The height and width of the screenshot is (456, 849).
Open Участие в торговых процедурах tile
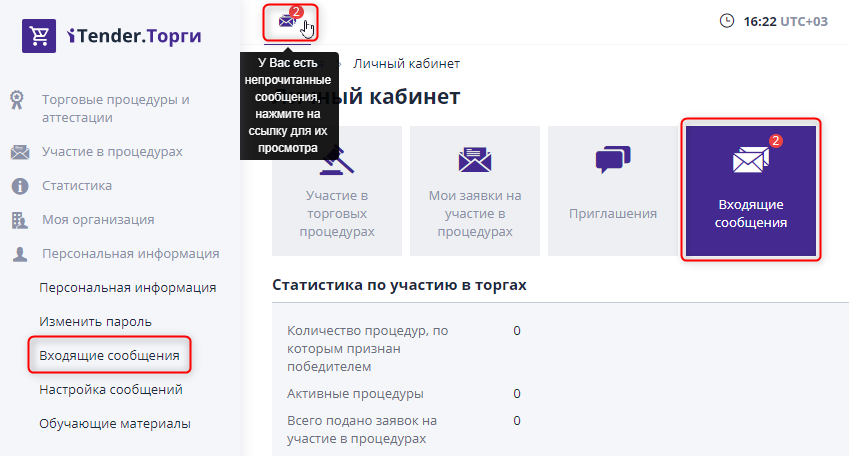tap(337, 191)
